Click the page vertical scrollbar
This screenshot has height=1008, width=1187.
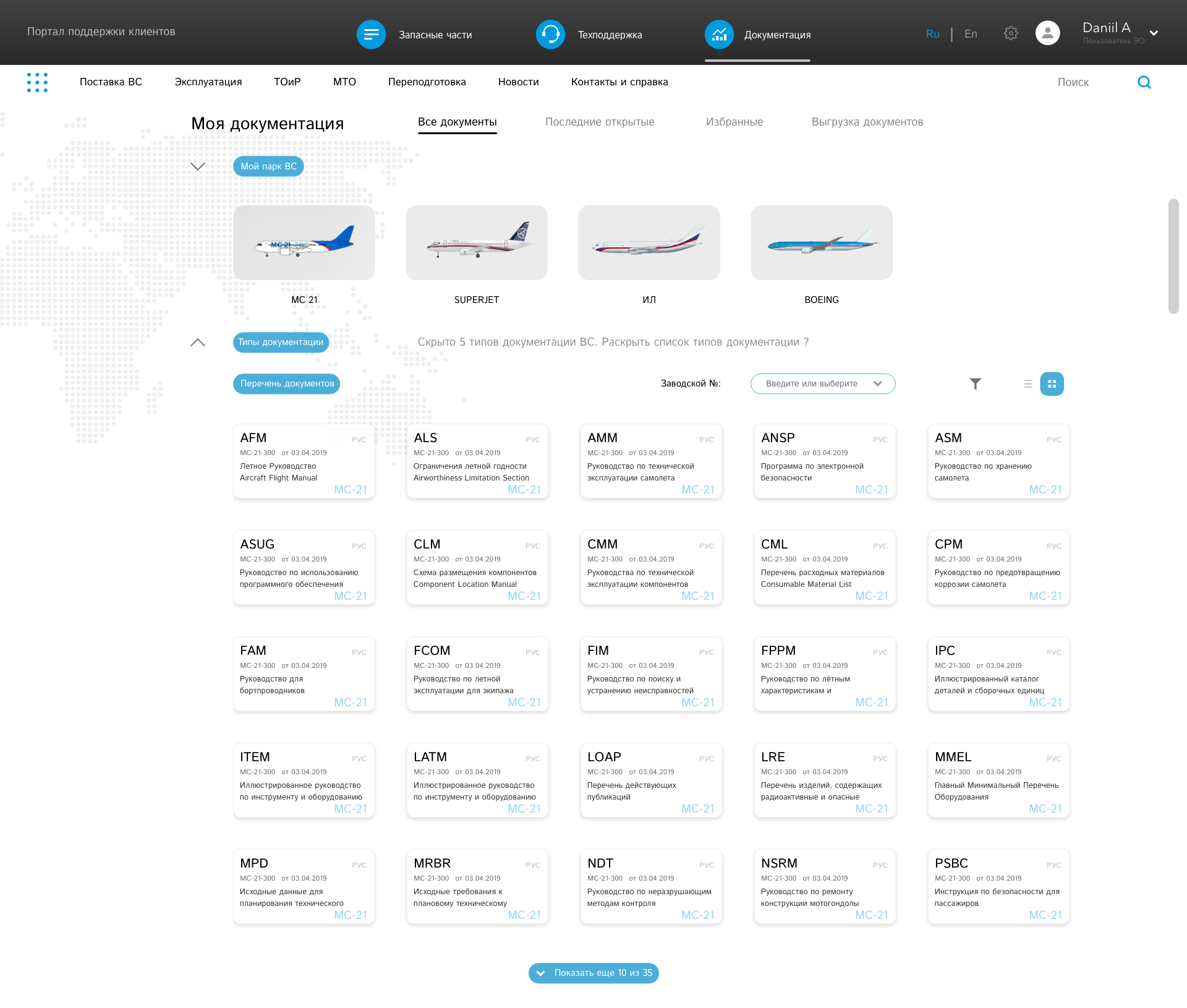tap(1173, 257)
